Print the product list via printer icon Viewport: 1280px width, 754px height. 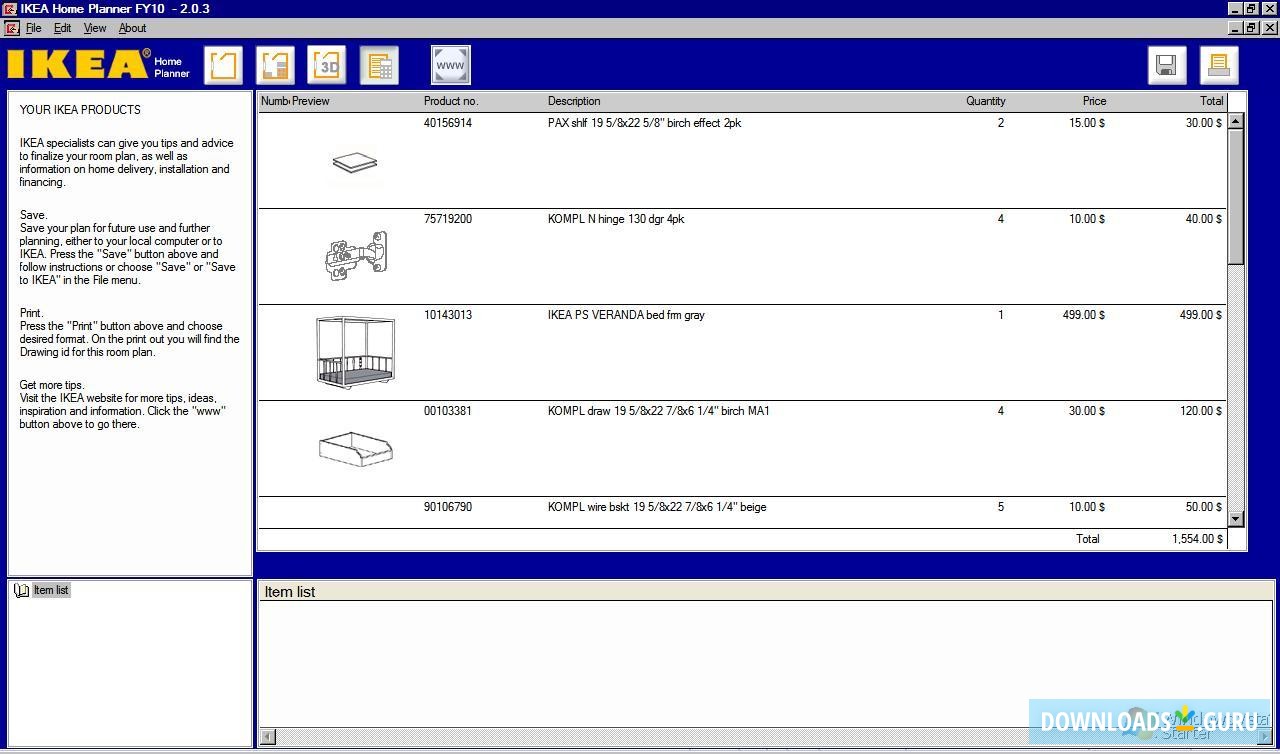pos(1218,64)
